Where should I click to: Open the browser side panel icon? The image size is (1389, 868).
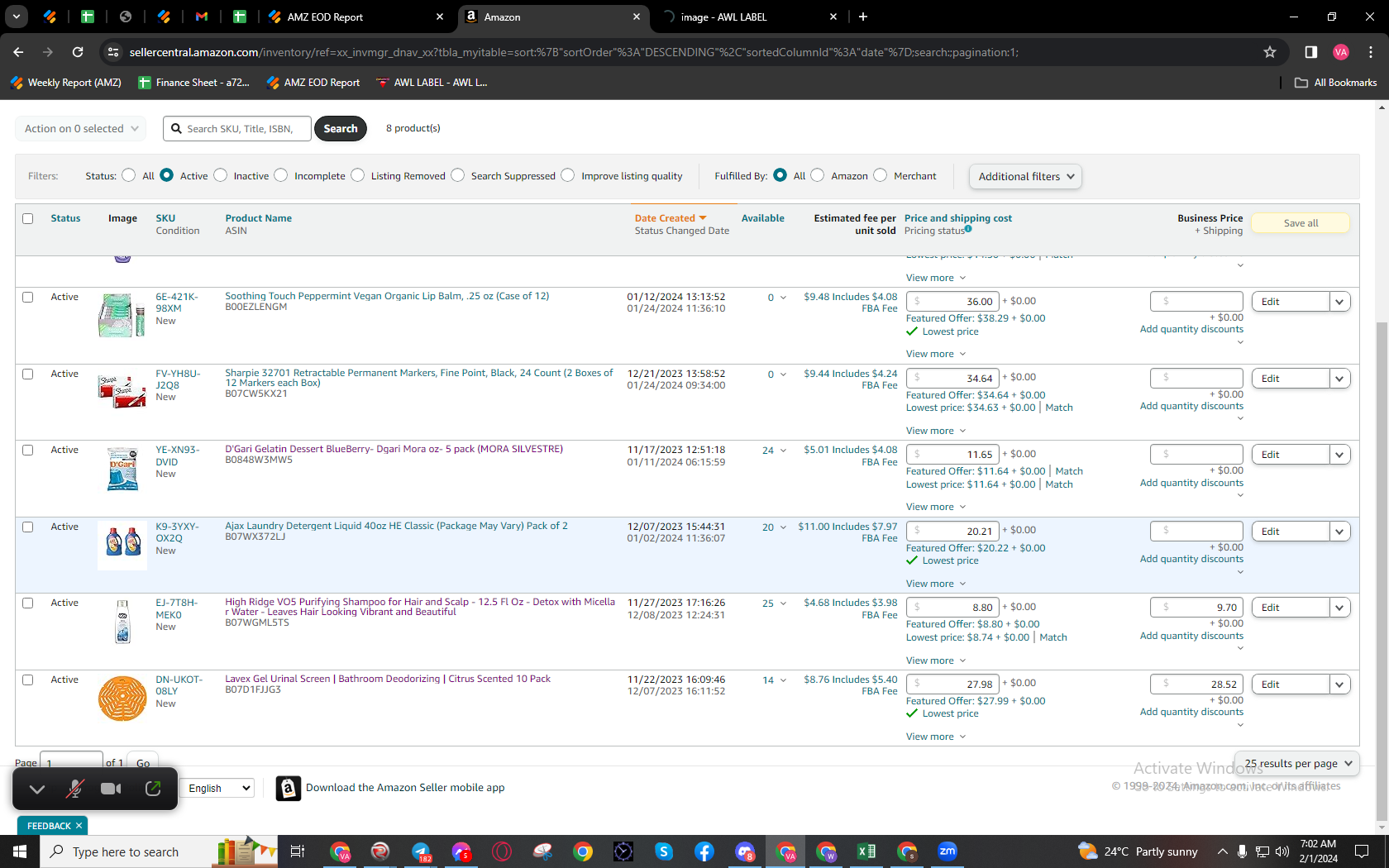pyautogui.click(x=1310, y=52)
